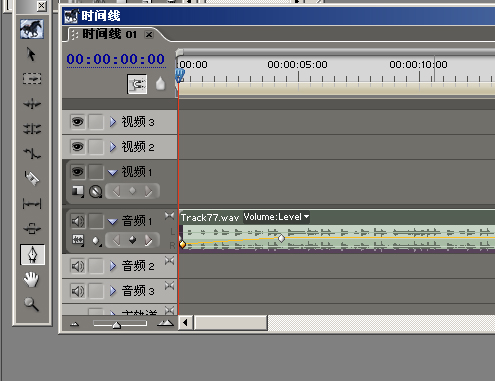The height and width of the screenshot is (381, 495).
Task: Toggle visibility of 视频 1 track
Action: pyautogui.click(x=78, y=172)
